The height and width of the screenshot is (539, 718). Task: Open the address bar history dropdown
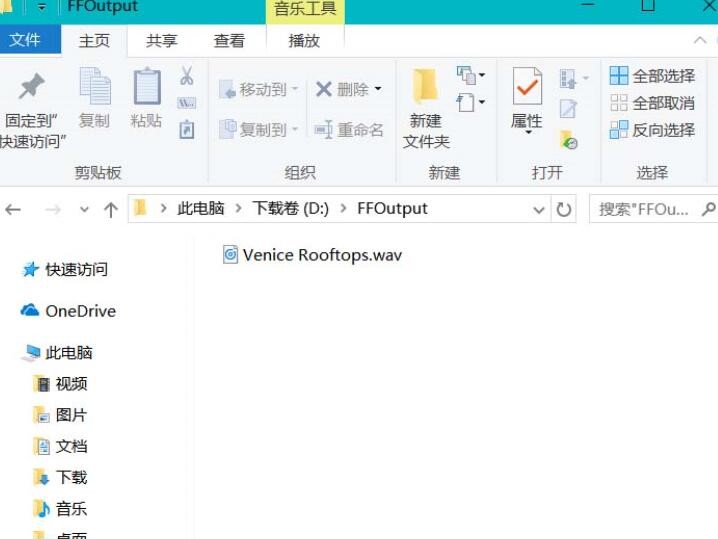coord(539,209)
